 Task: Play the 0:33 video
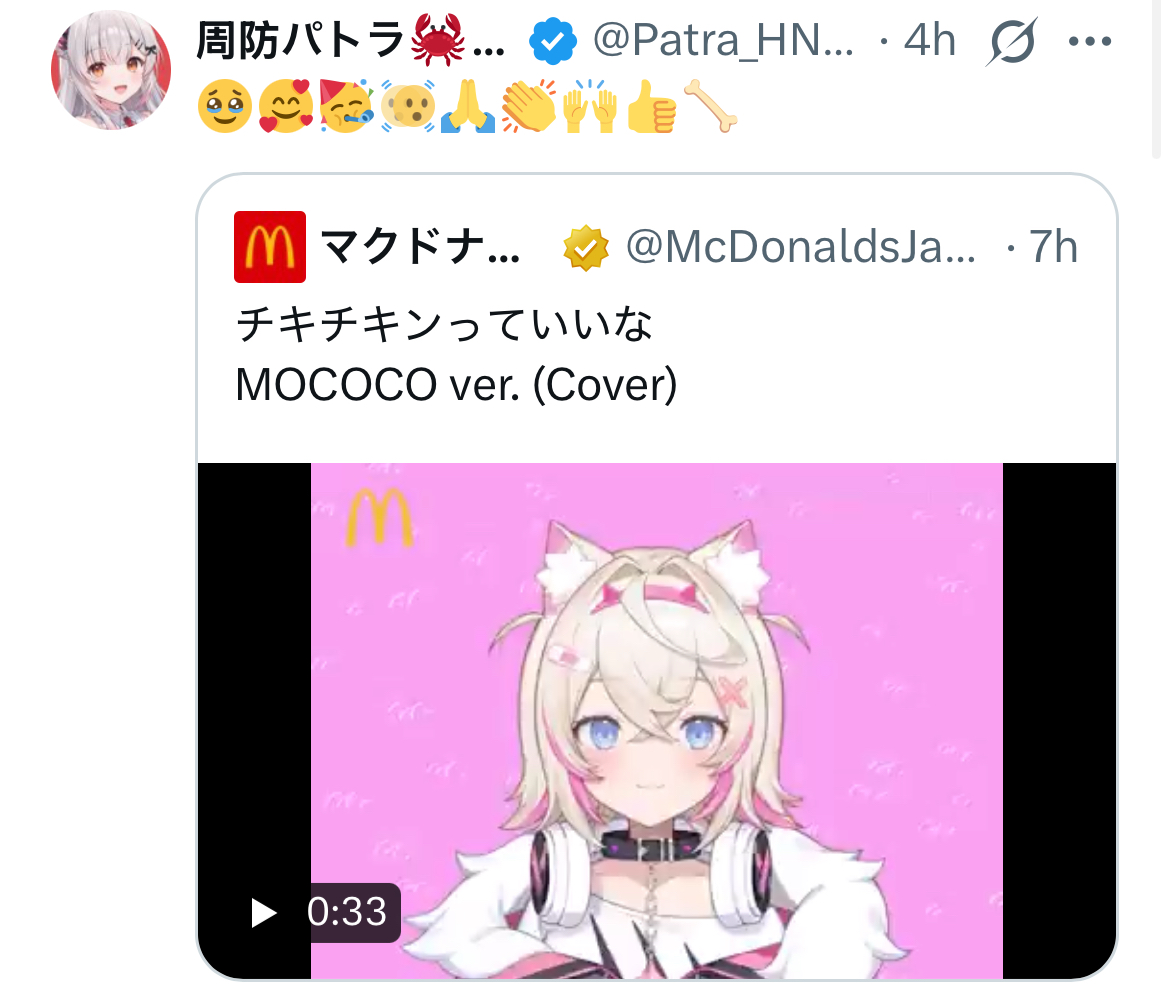pyautogui.click(x=263, y=912)
